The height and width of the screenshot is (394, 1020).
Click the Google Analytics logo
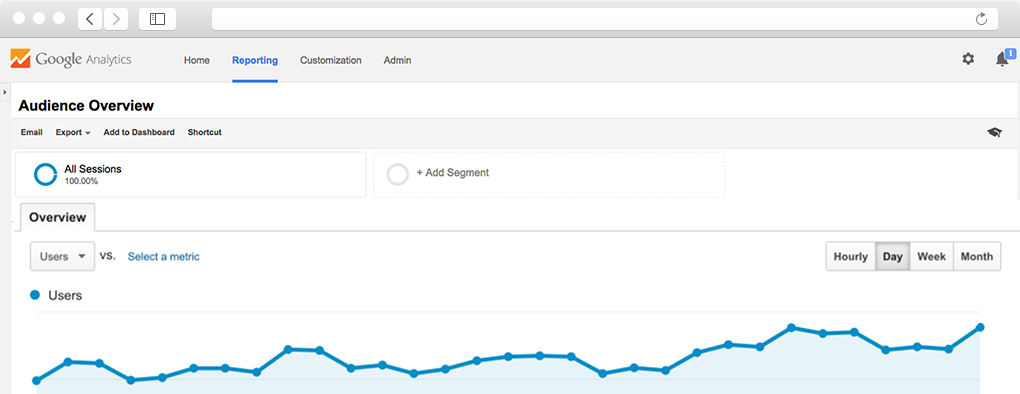(x=71, y=59)
